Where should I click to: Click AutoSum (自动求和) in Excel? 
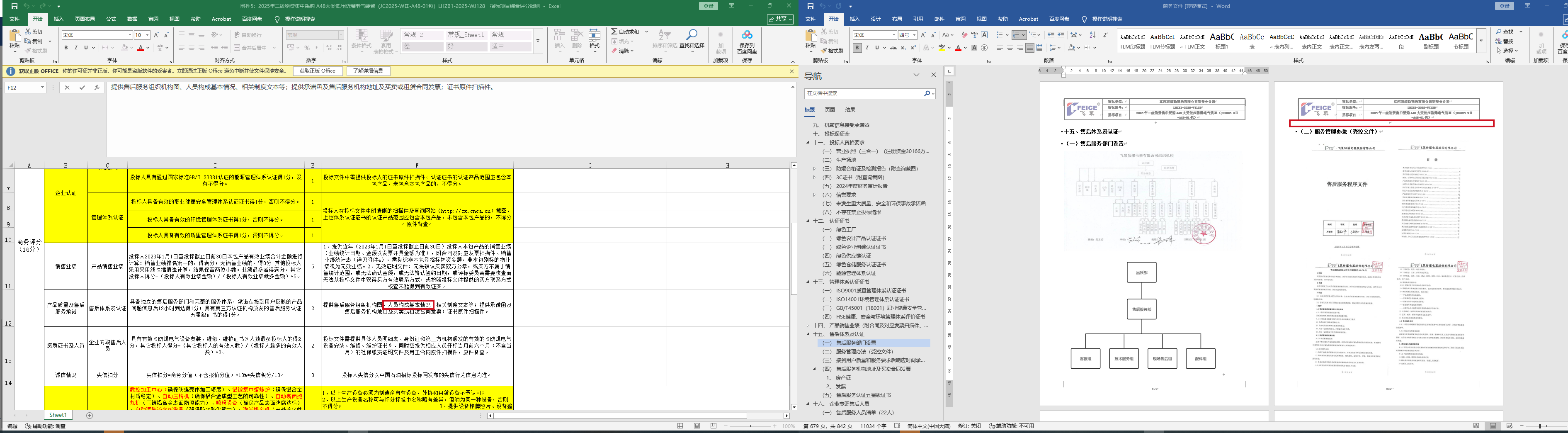pos(625,32)
